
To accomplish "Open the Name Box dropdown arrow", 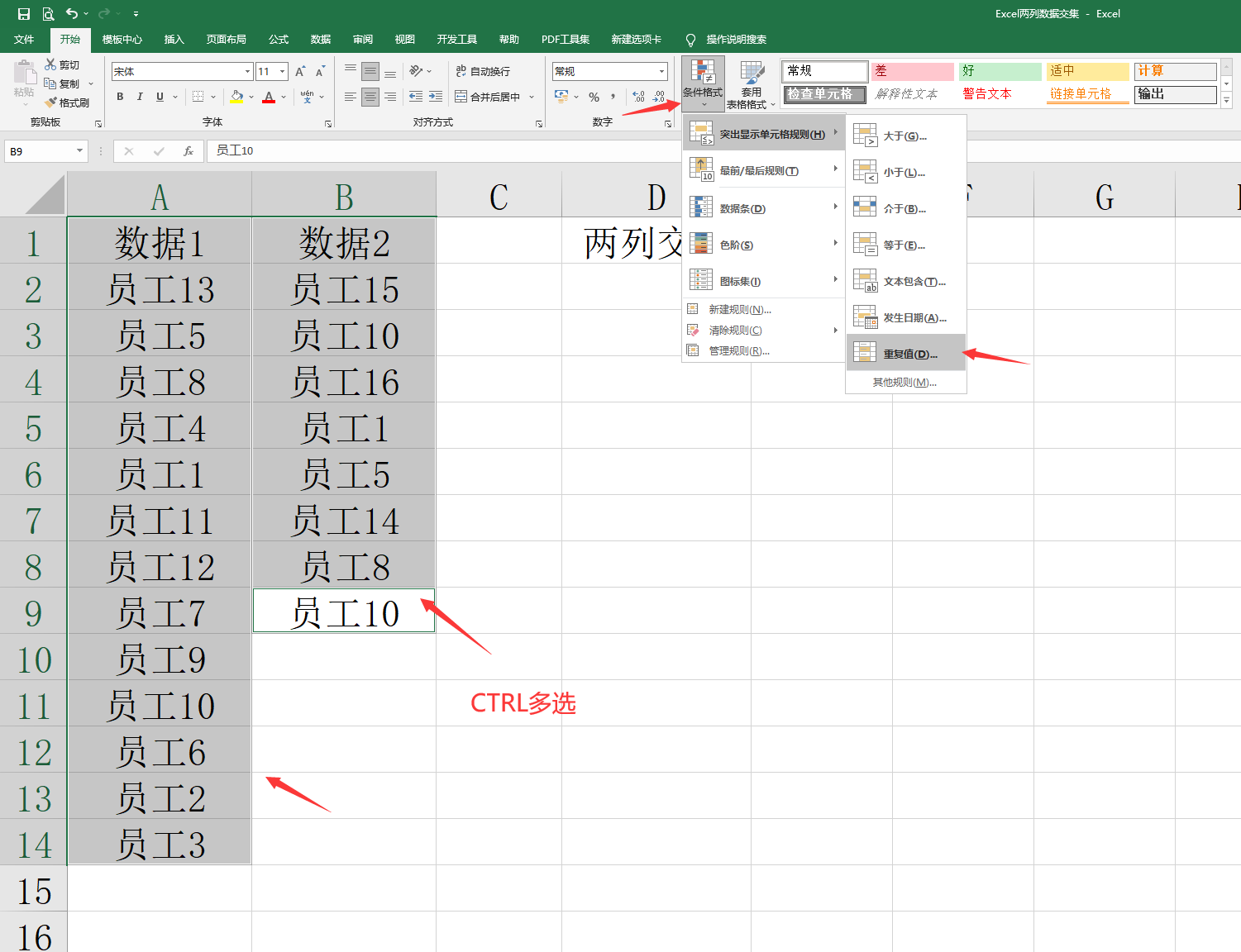I will 79,150.
